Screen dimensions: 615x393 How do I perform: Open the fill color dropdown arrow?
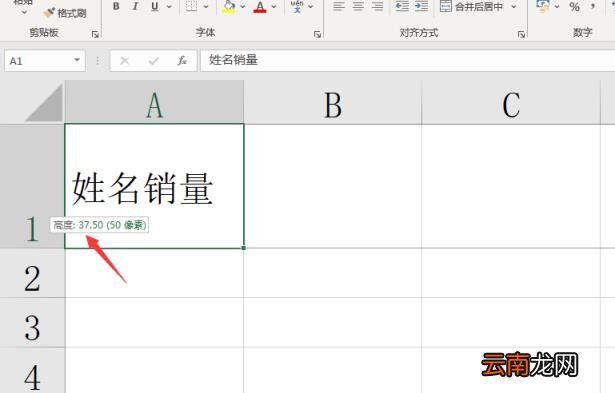243,6
